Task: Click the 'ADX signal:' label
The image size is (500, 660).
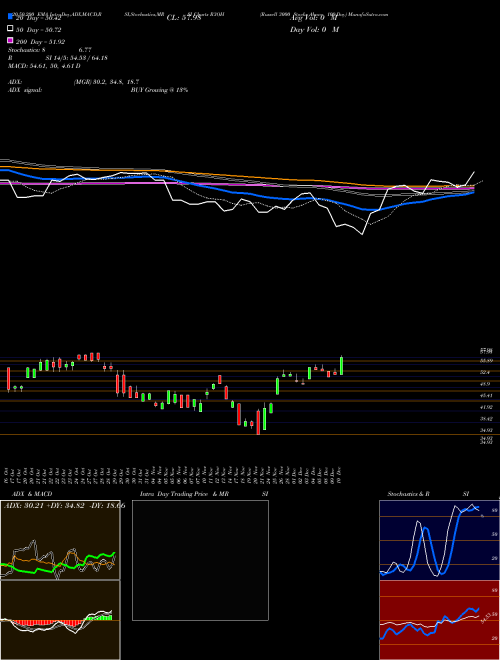Action: (x=25, y=90)
